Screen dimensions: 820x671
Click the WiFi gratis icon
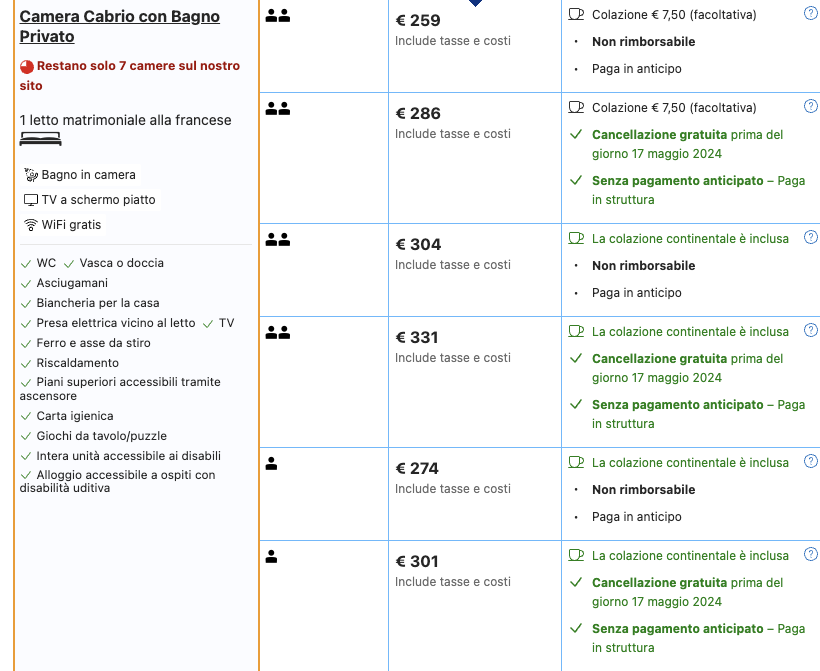point(31,225)
